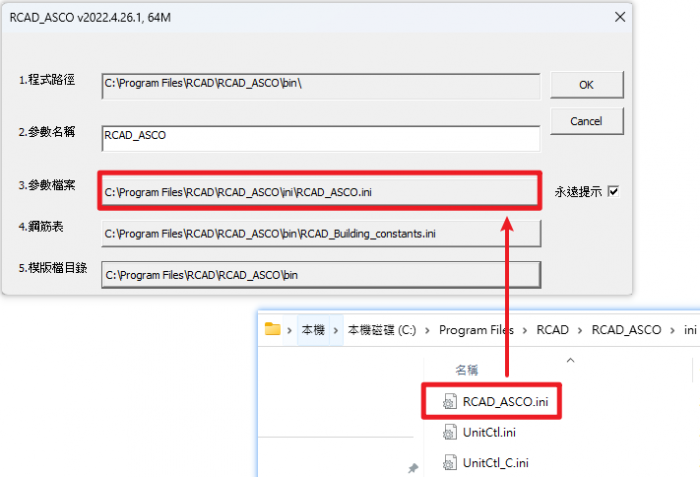
Task: Close the RCAD_ASCO dialog window
Action: tap(620, 17)
